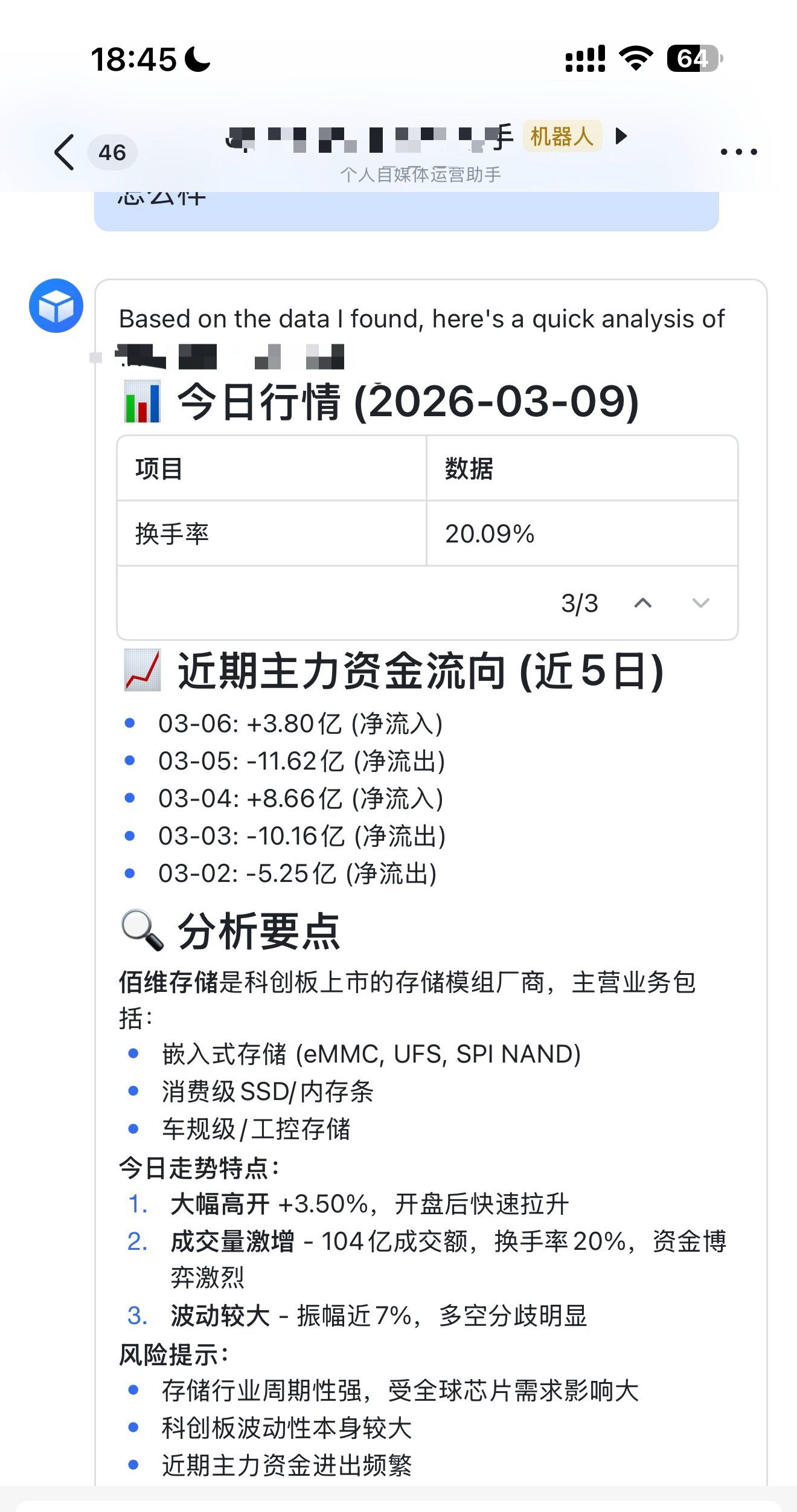
Task: Tap the battery indicator showing 64
Action: point(690,59)
